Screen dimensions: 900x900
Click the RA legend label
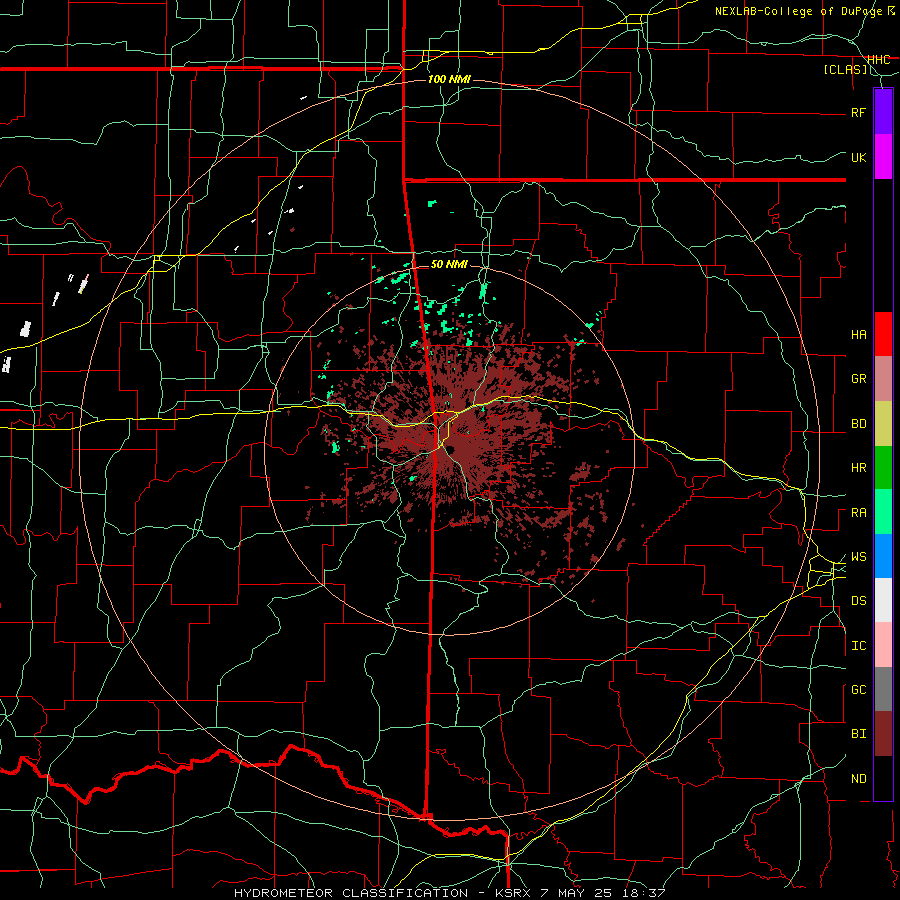click(x=858, y=513)
